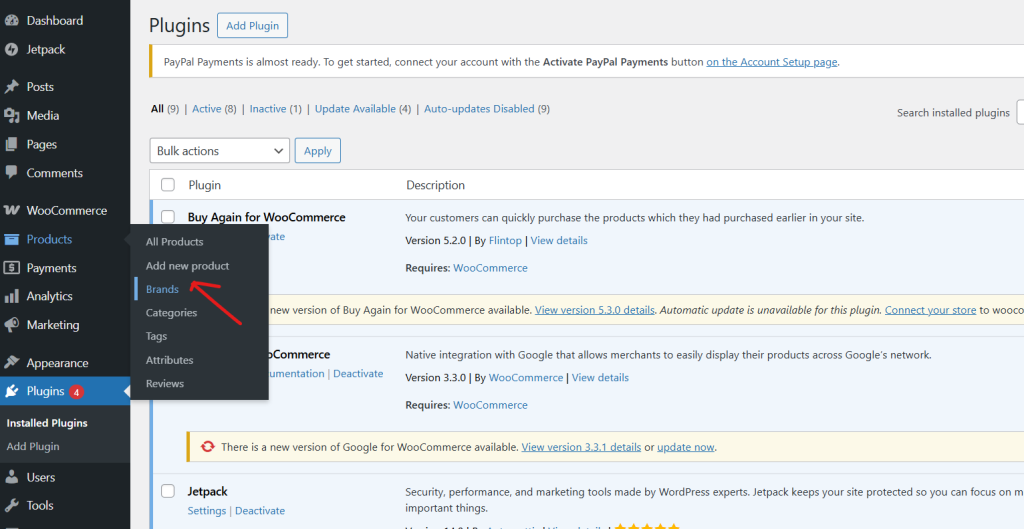Check the Buy Again for WooCommerce checkbox
Viewport: 1024px width, 529px height.
tap(168, 216)
